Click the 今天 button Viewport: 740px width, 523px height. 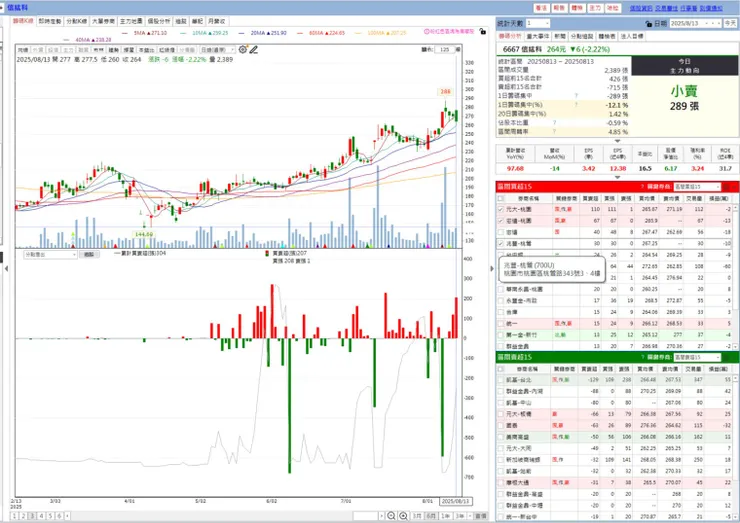730,23
